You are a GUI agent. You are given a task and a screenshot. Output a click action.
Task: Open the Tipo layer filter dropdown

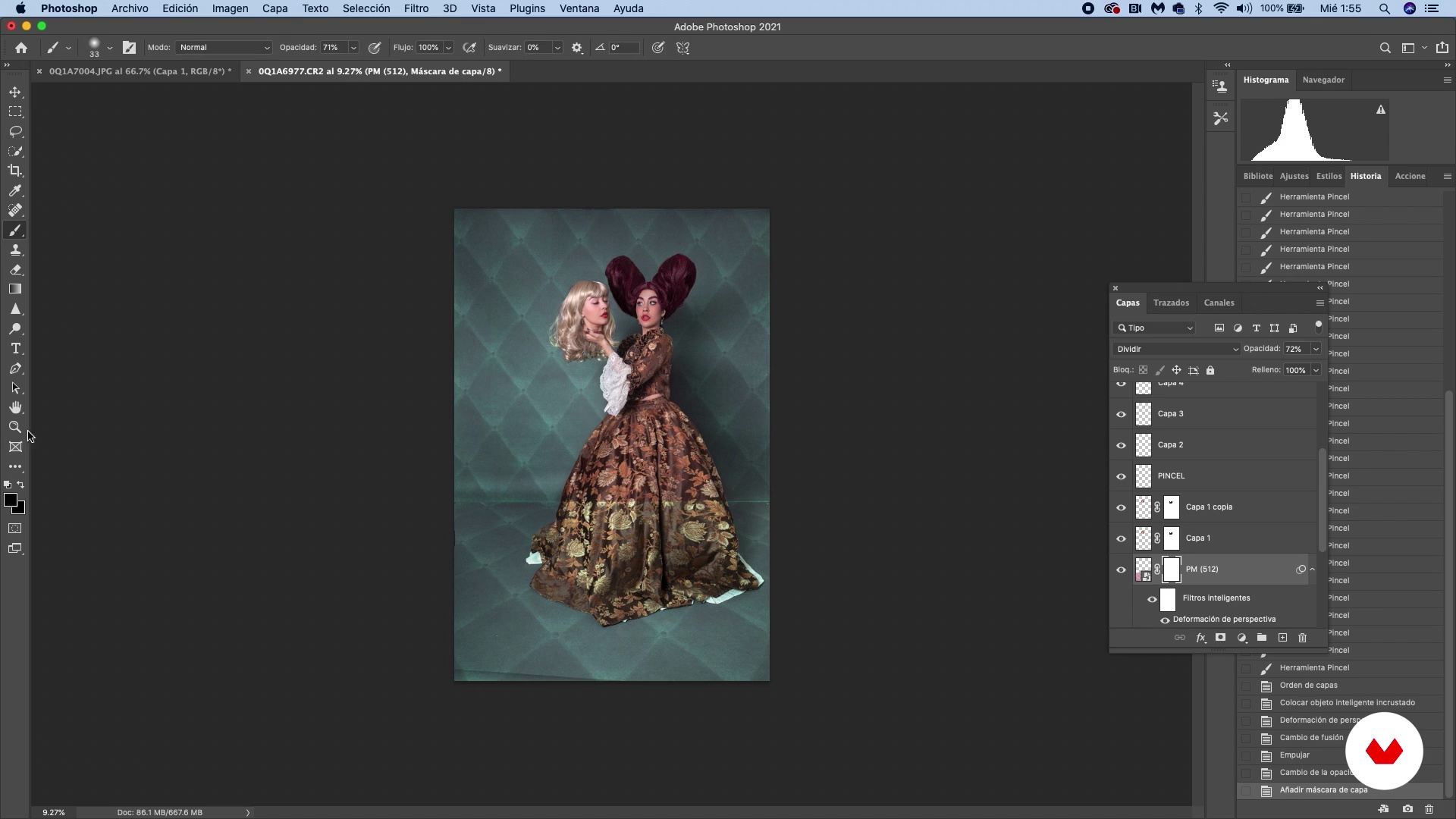1154,328
